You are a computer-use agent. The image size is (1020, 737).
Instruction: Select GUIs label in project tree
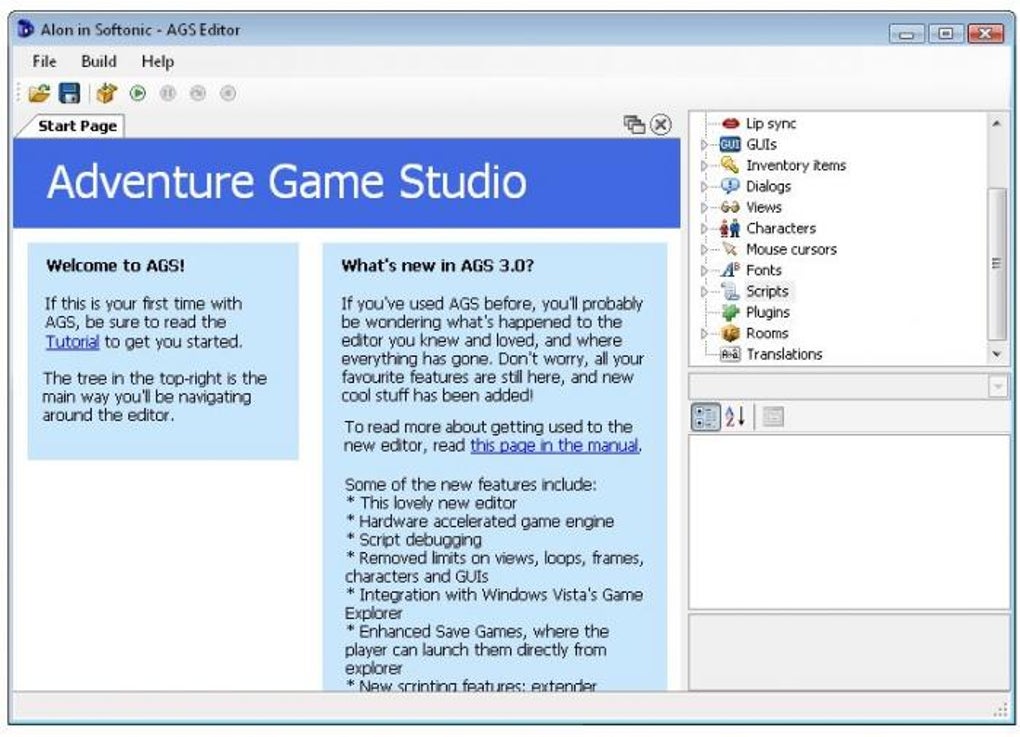tap(761, 144)
